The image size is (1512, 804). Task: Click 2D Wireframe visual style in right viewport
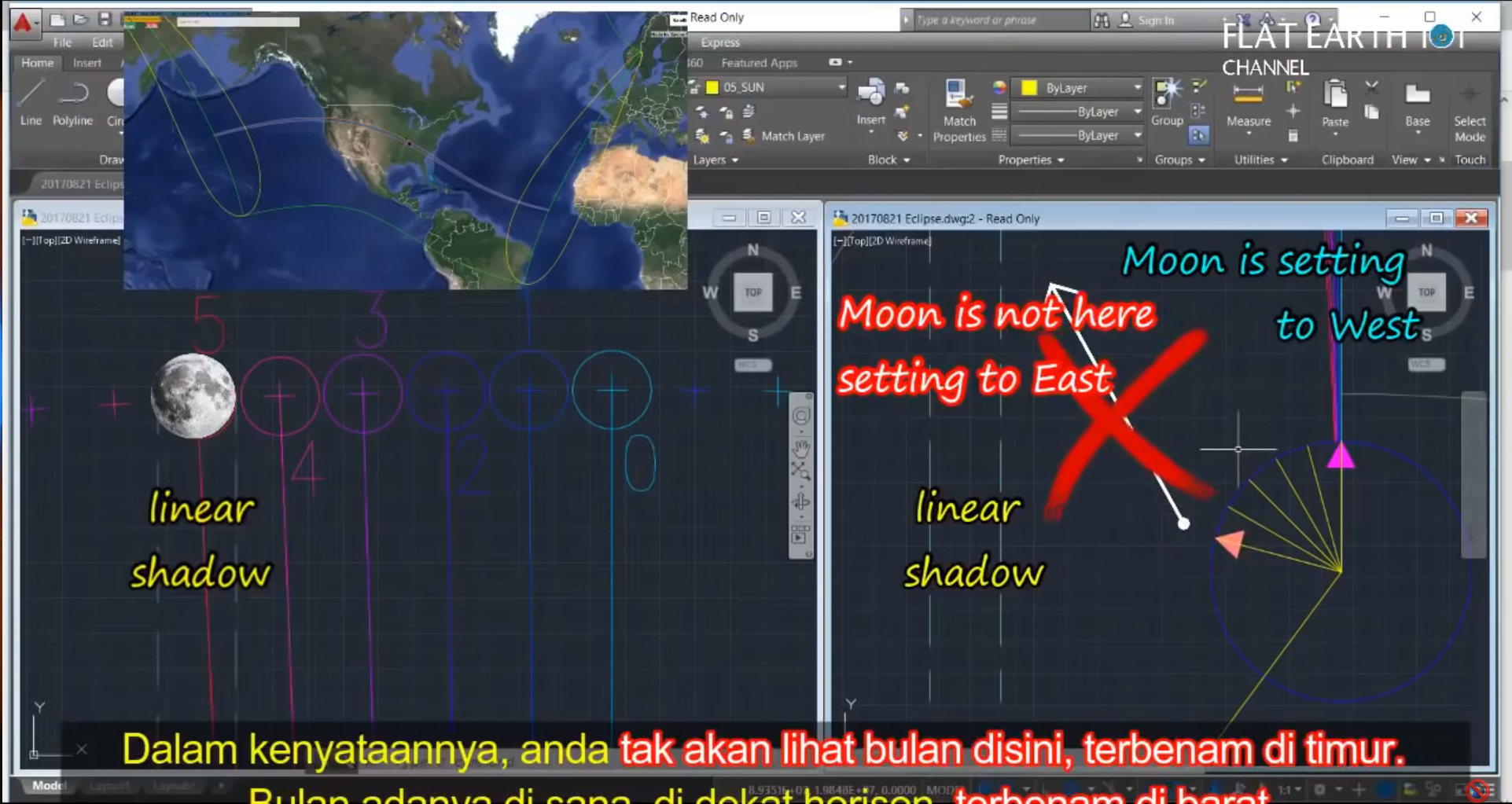902,240
